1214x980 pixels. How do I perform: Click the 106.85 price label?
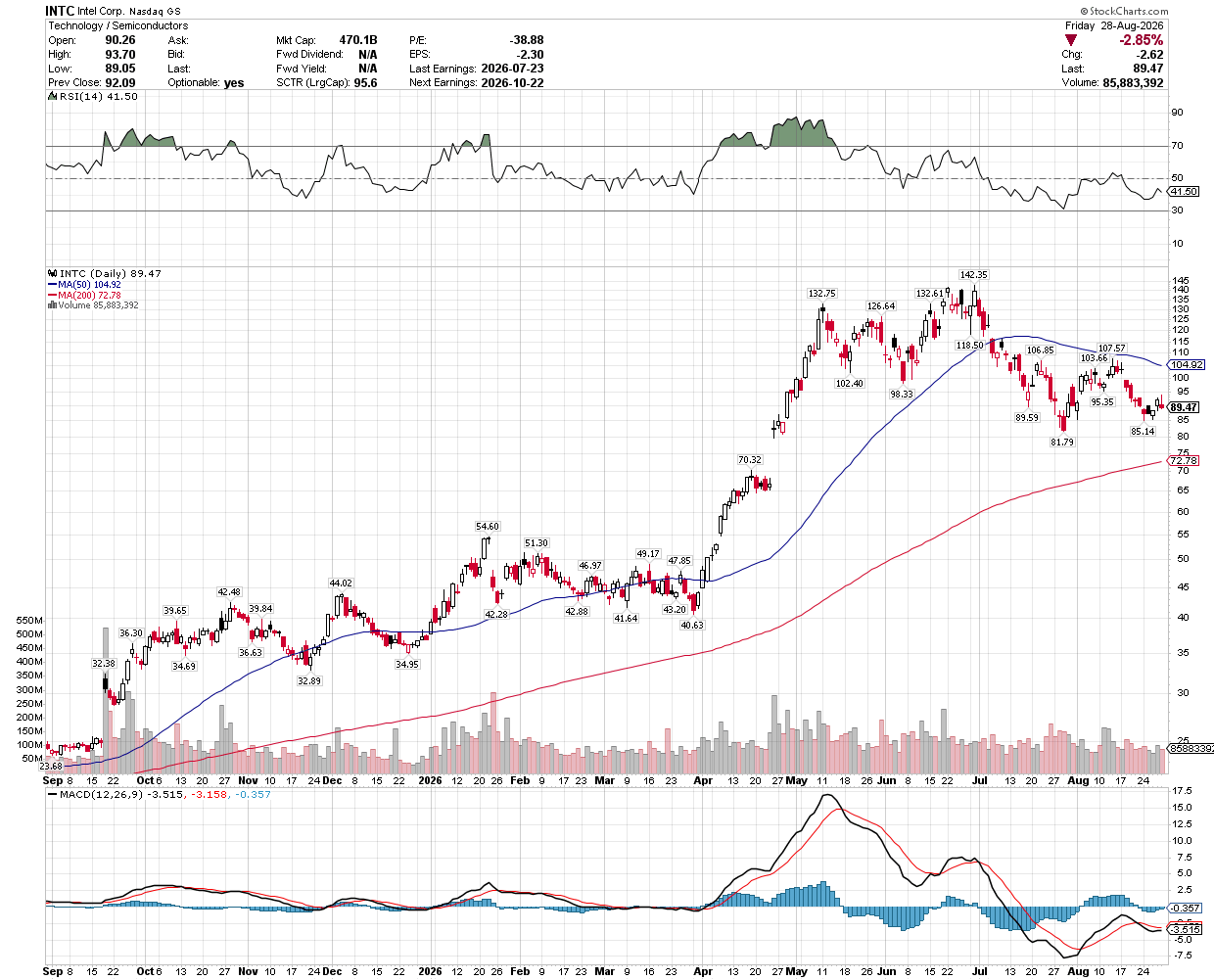coord(1040,350)
